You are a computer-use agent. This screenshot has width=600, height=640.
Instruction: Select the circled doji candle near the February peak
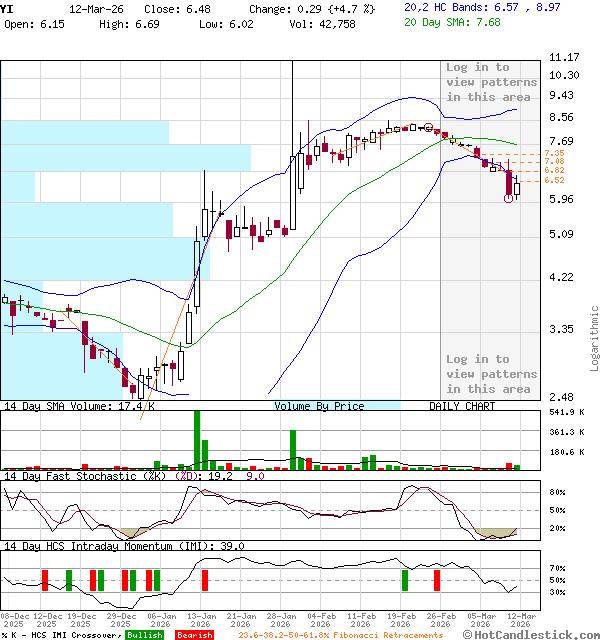tap(429, 128)
